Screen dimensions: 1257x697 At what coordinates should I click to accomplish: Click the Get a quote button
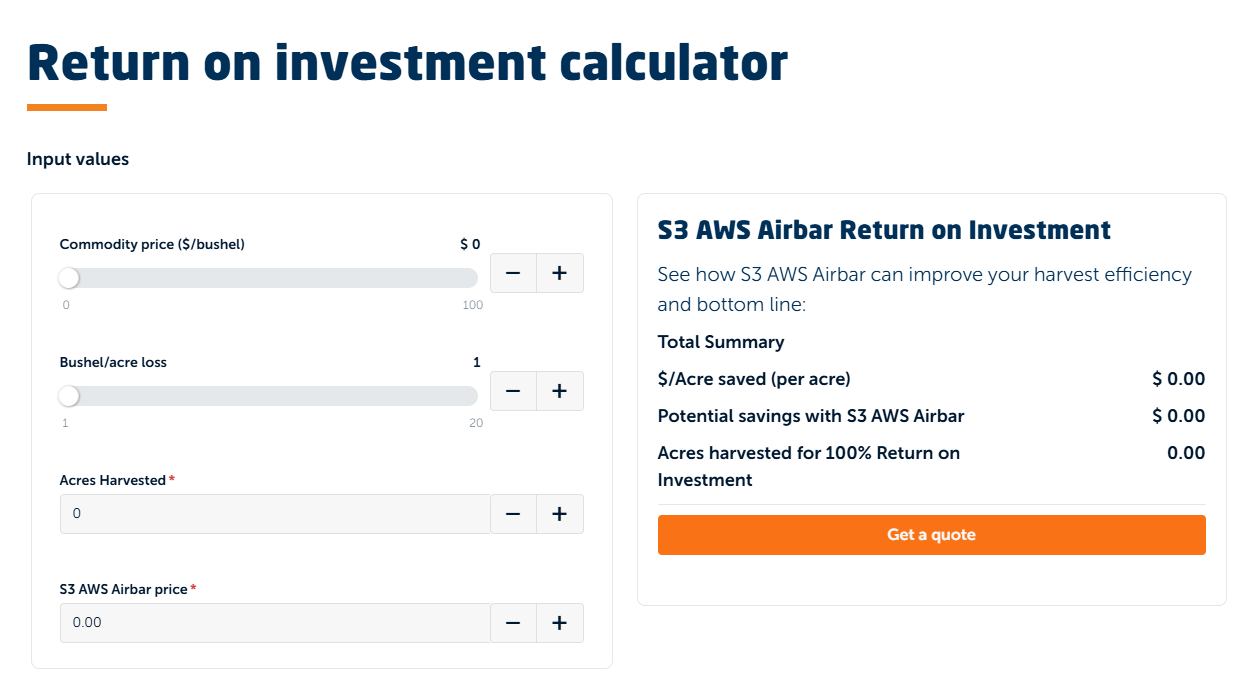[931, 535]
